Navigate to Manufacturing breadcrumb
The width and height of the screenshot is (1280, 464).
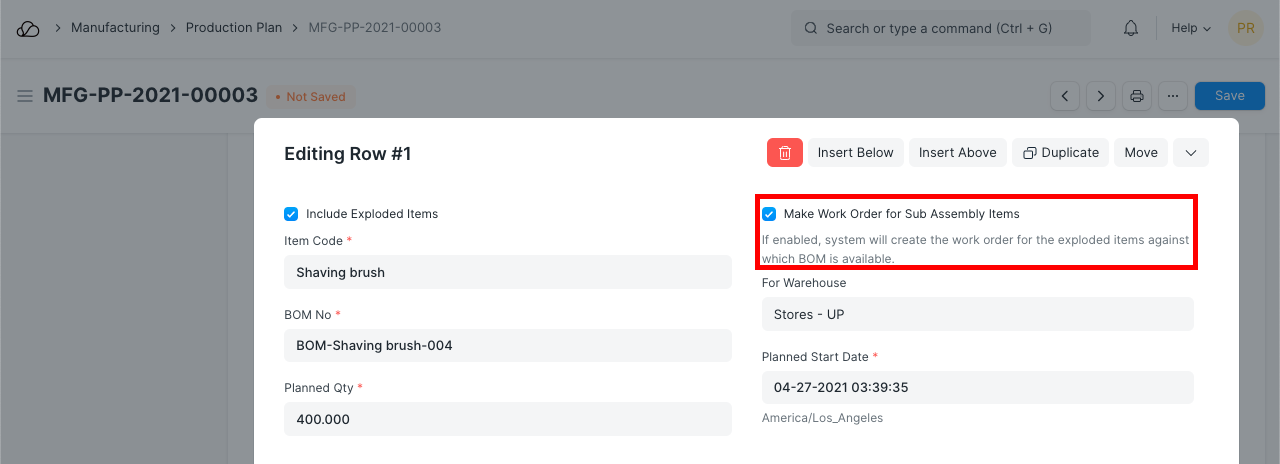[115, 28]
